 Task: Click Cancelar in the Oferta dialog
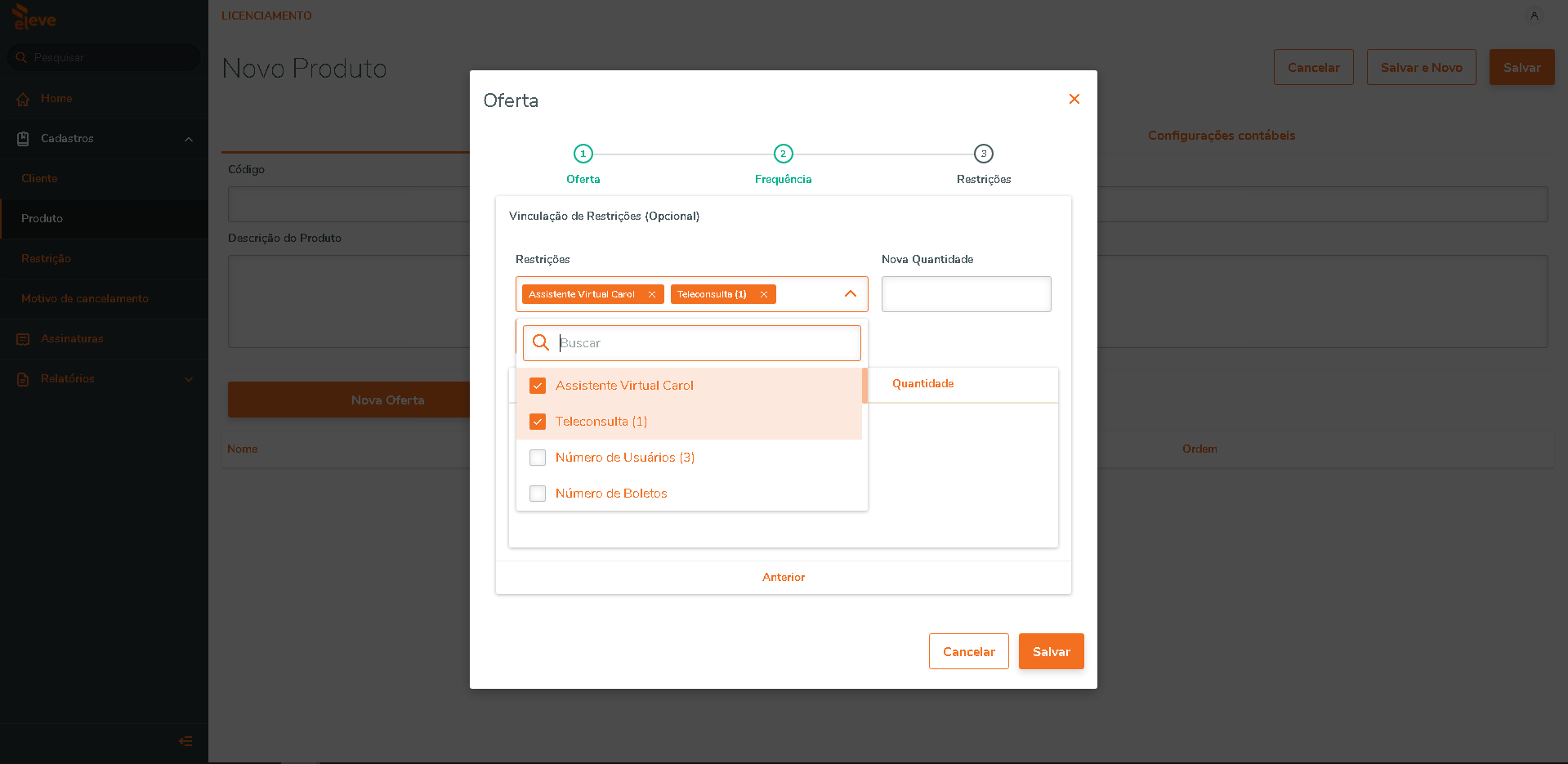tap(969, 651)
